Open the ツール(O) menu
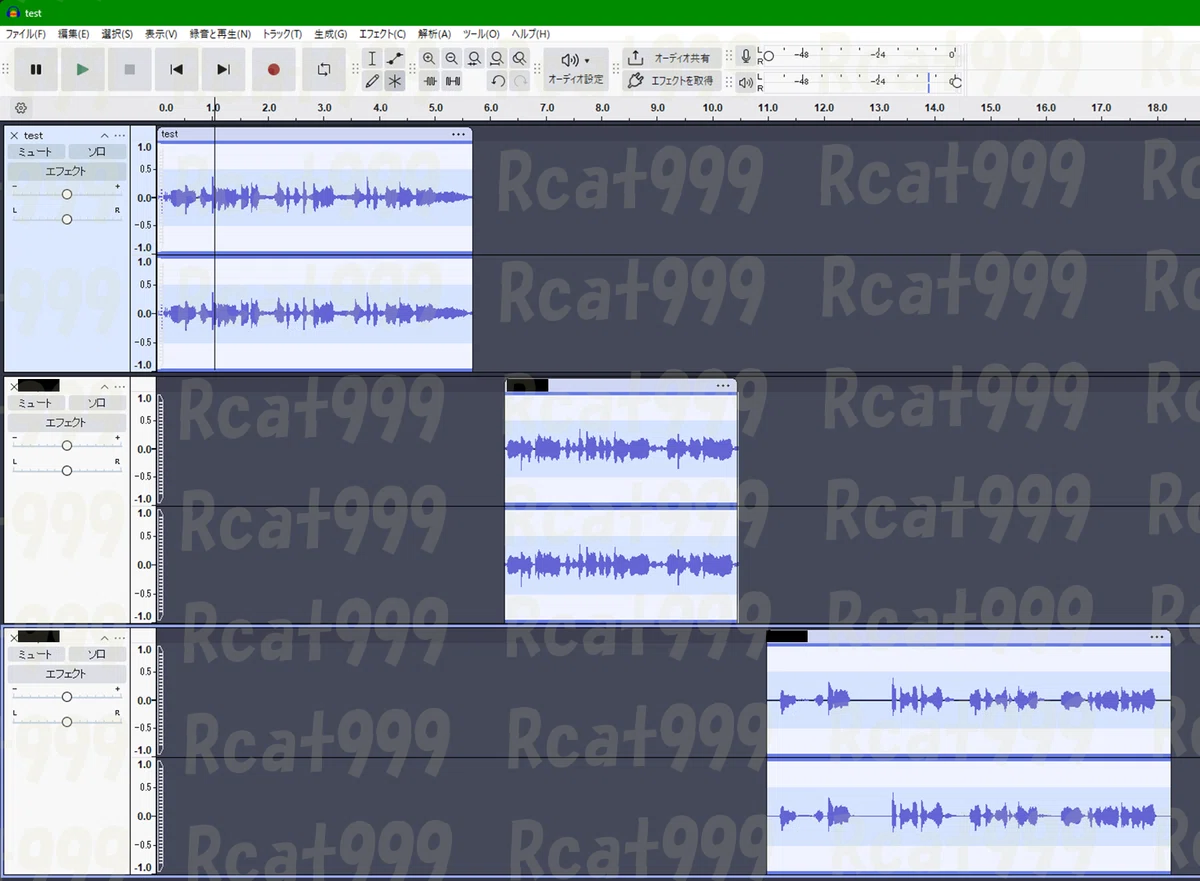The width and height of the screenshot is (1200, 881). [481, 34]
